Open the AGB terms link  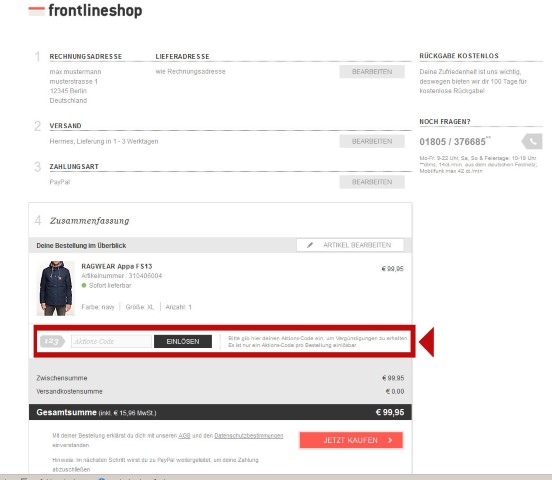(184, 436)
